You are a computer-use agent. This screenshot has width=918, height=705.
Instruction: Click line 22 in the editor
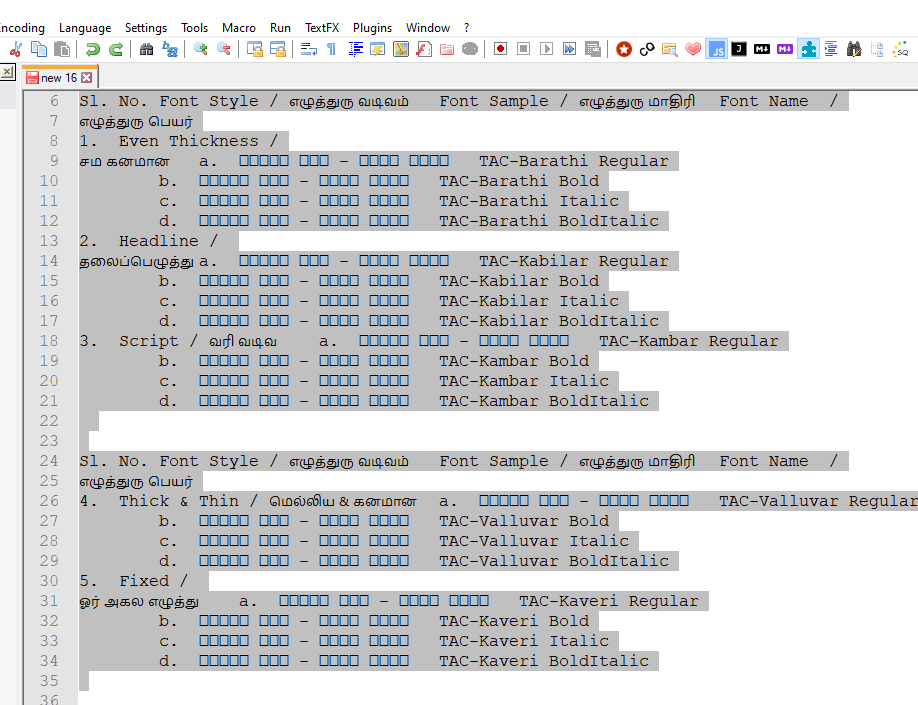point(300,421)
